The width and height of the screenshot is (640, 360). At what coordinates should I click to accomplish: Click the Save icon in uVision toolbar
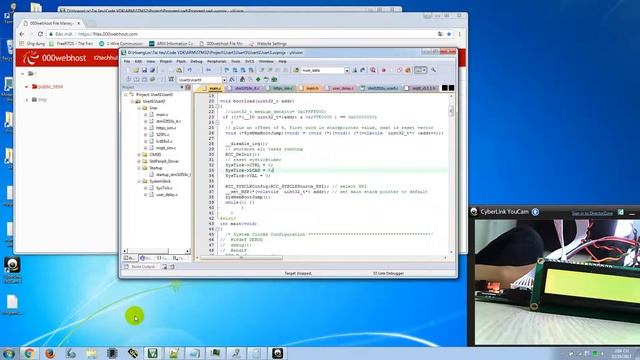tap(144, 70)
